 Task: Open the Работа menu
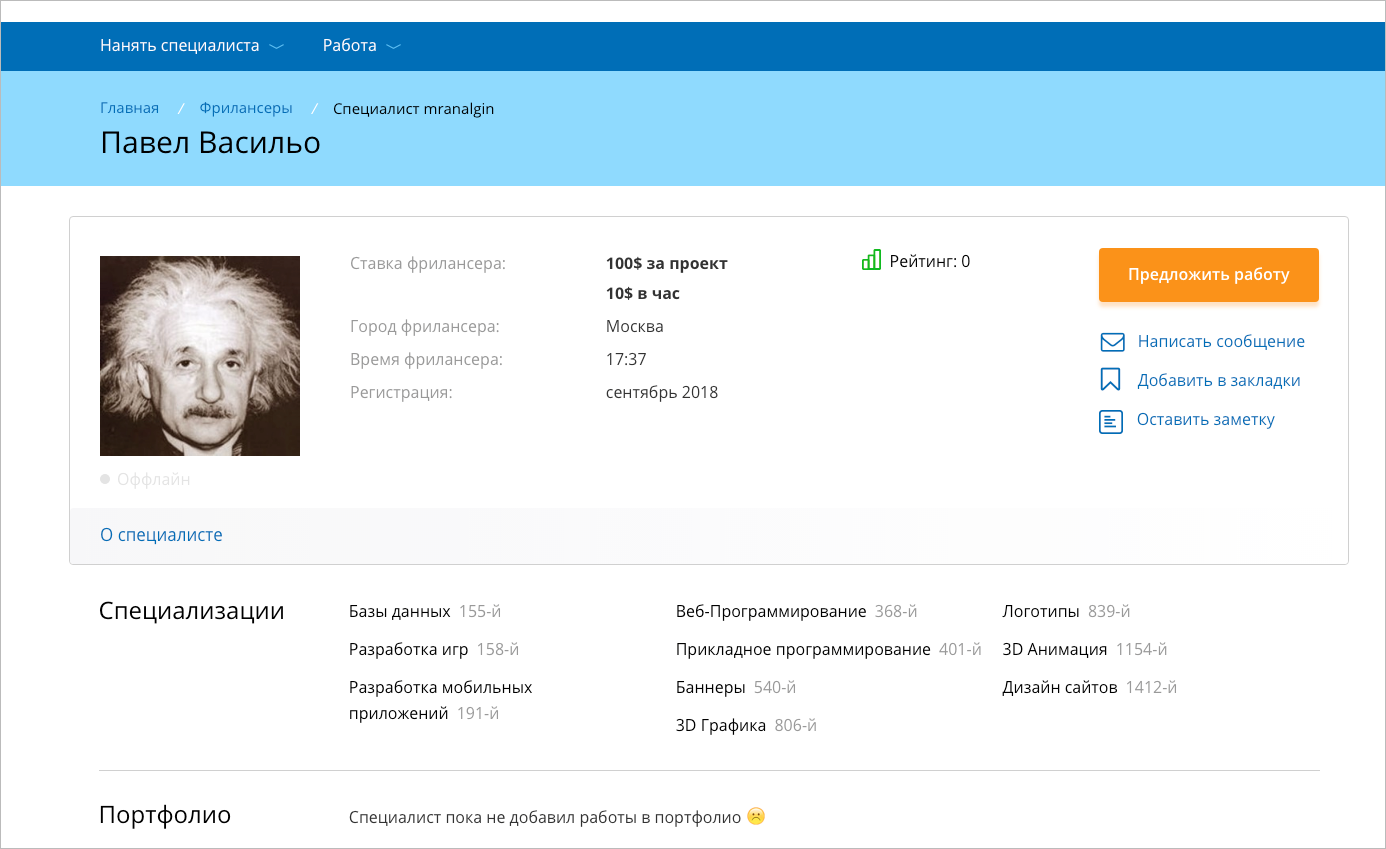349,46
